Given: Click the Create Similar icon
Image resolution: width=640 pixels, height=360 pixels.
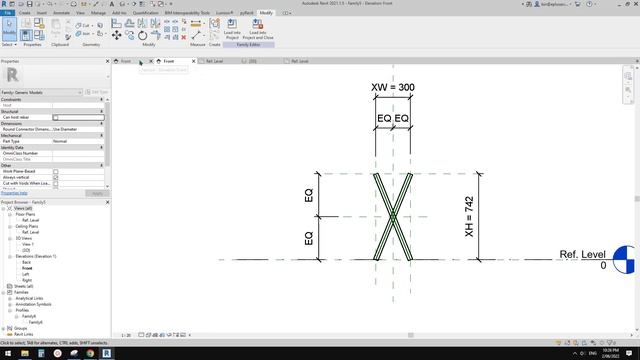Looking at the screenshot, I should (214, 36).
